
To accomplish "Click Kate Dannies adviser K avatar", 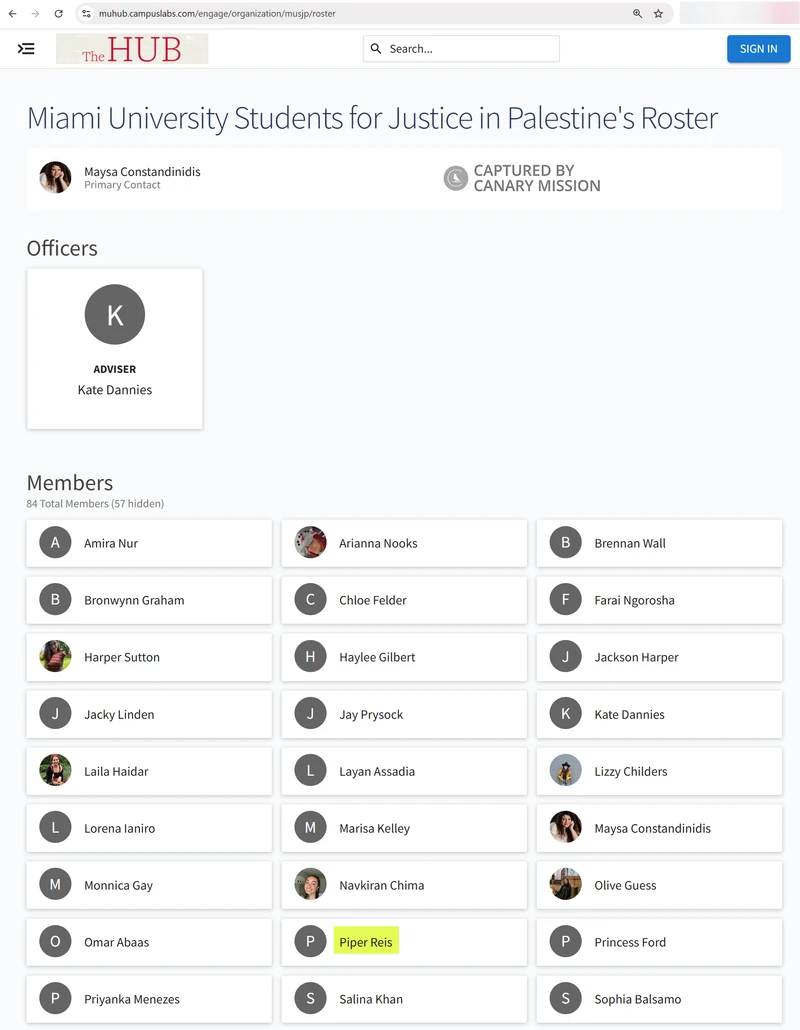I will [115, 314].
